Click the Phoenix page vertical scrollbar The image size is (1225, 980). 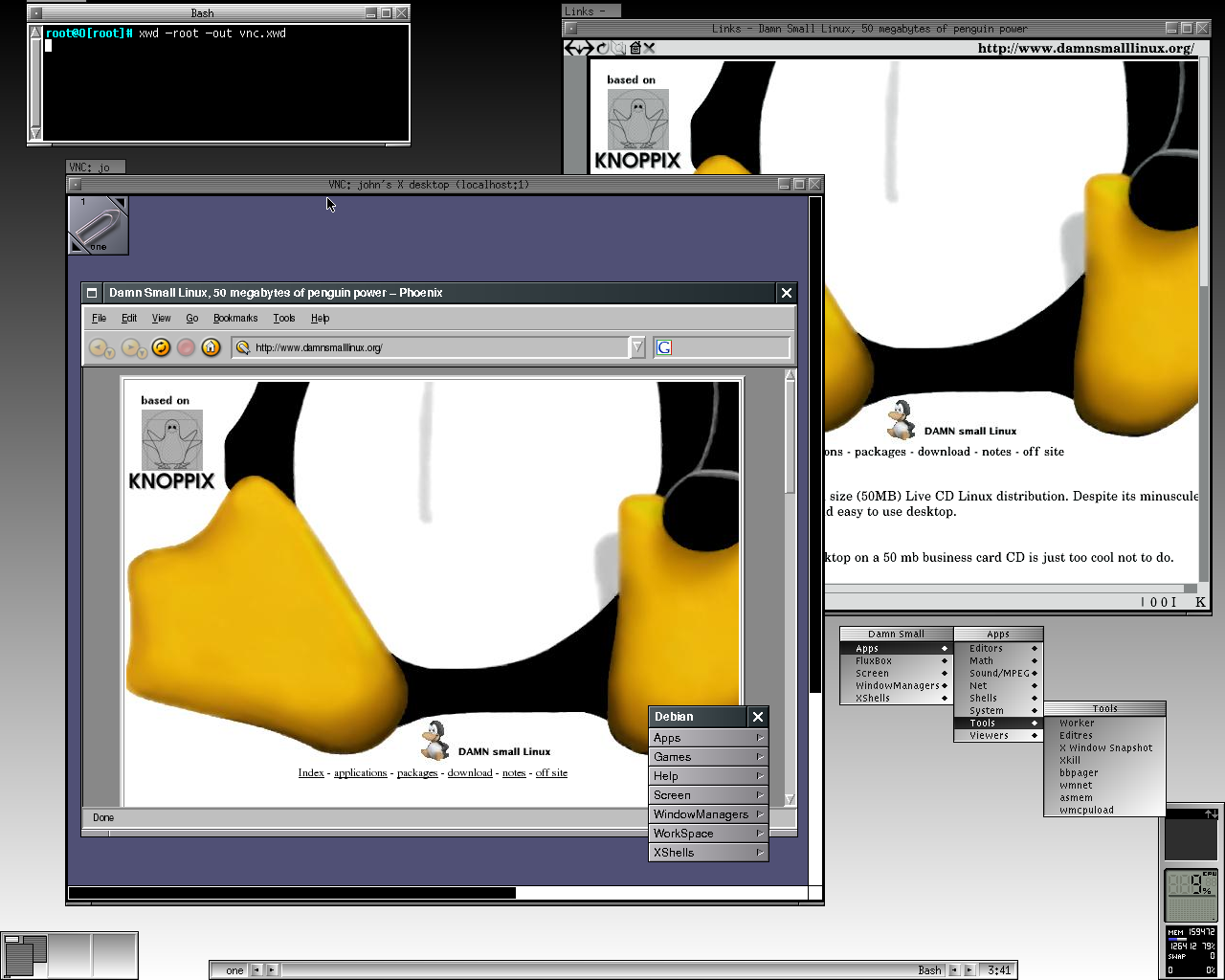pos(790,588)
